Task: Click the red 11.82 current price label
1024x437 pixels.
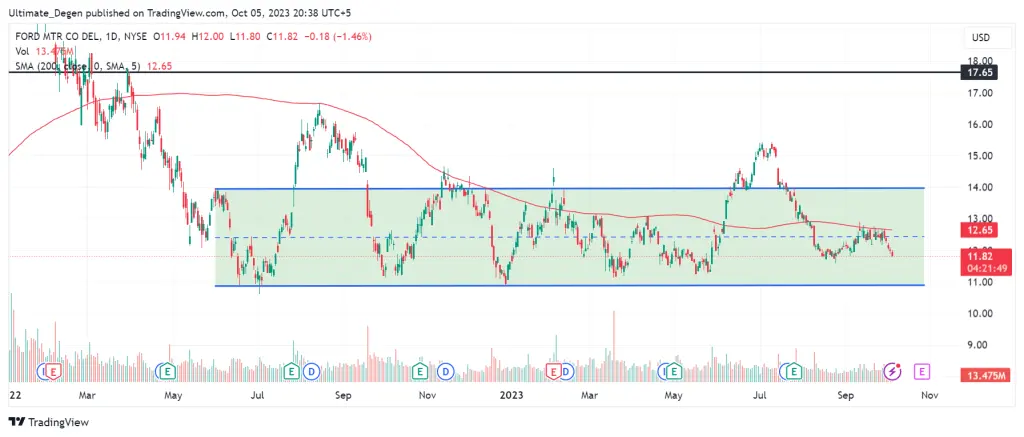Action: pos(979,257)
